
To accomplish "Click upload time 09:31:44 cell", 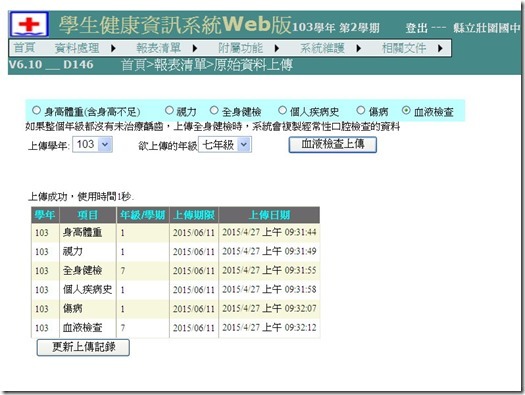I will click(269, 232).
